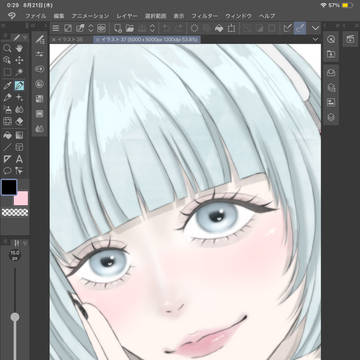The width and height of the screenshot is (360, 360).
Task: Select the Eraser tool
Action: [x=19, y=121]
